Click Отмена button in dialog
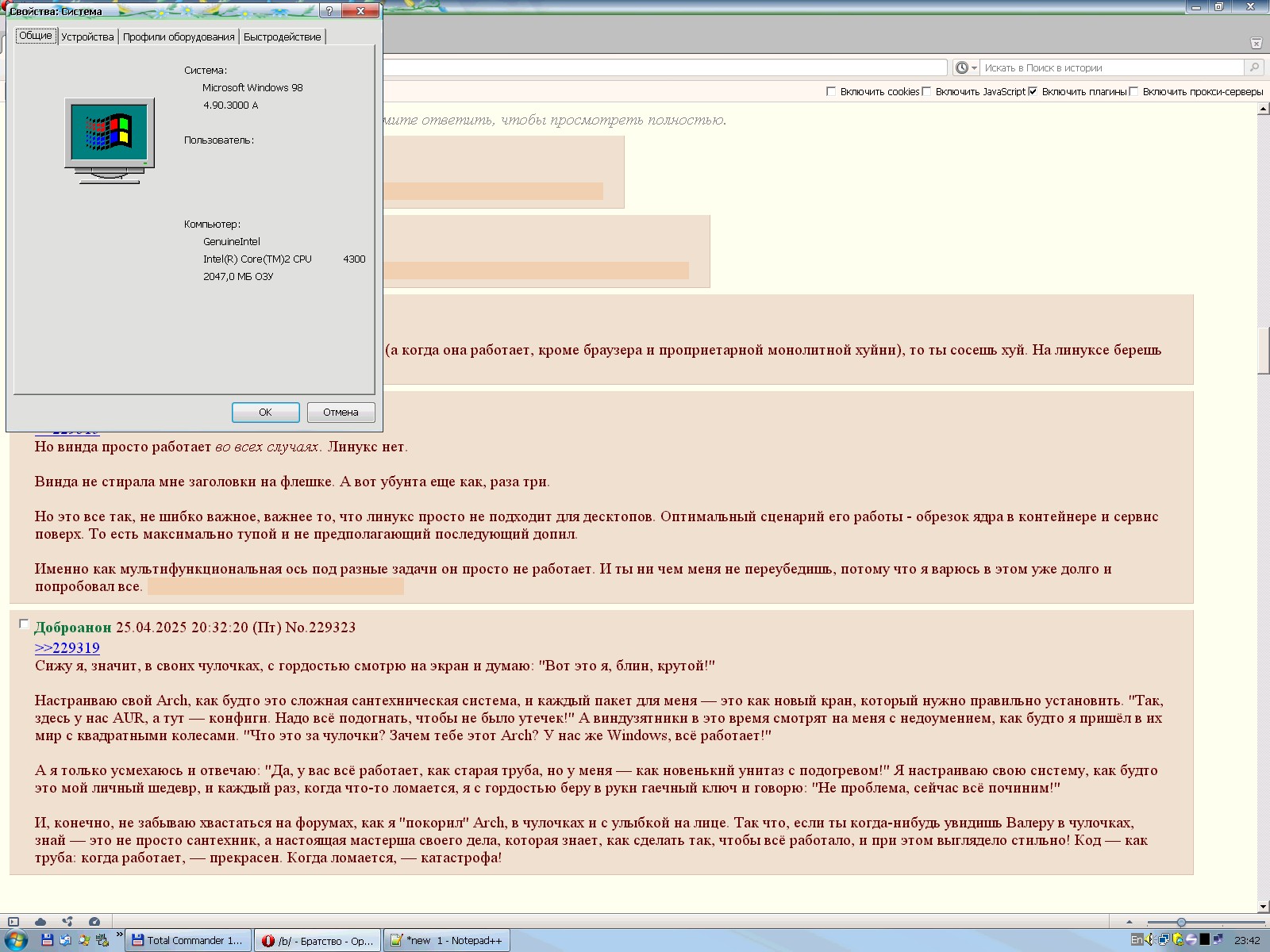The height and width of the screenshot is (952, 1270). point(341,413)
